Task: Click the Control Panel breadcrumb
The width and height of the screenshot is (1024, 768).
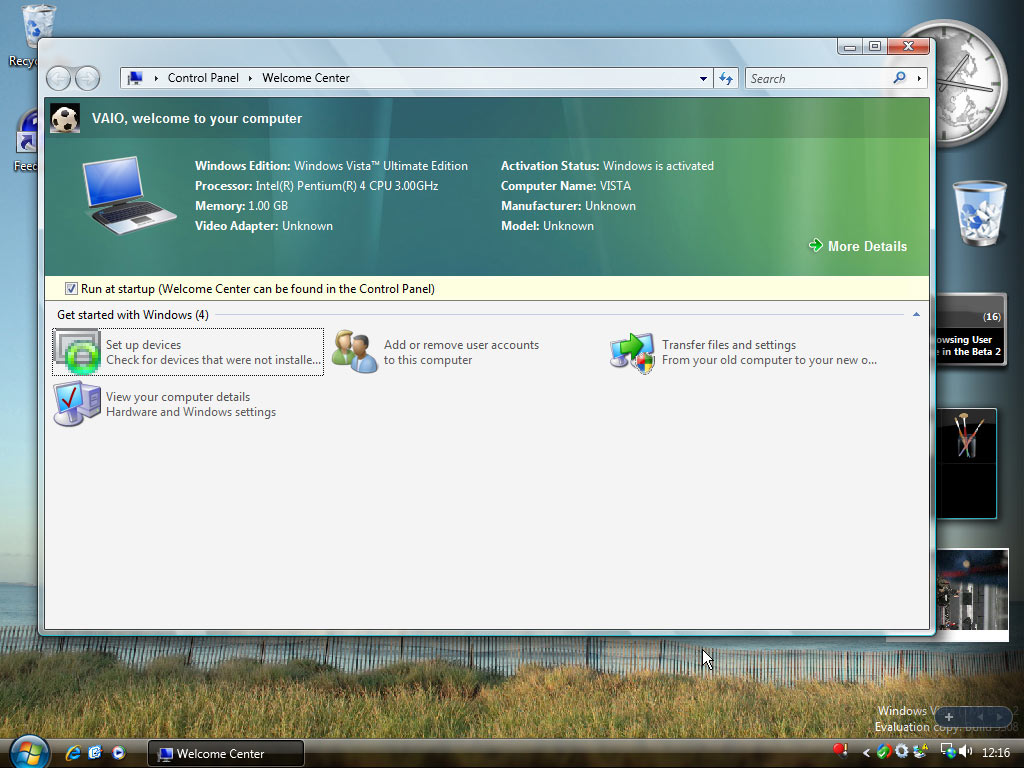Action: pos(203,78)
